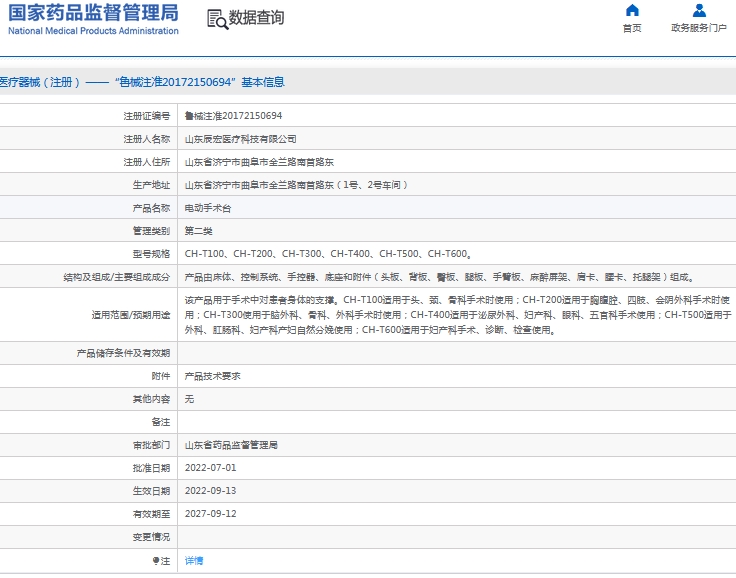Viewport: 736px width, 578px height.
Task: Click the 注册人住所 label
Action: point(146,162)
